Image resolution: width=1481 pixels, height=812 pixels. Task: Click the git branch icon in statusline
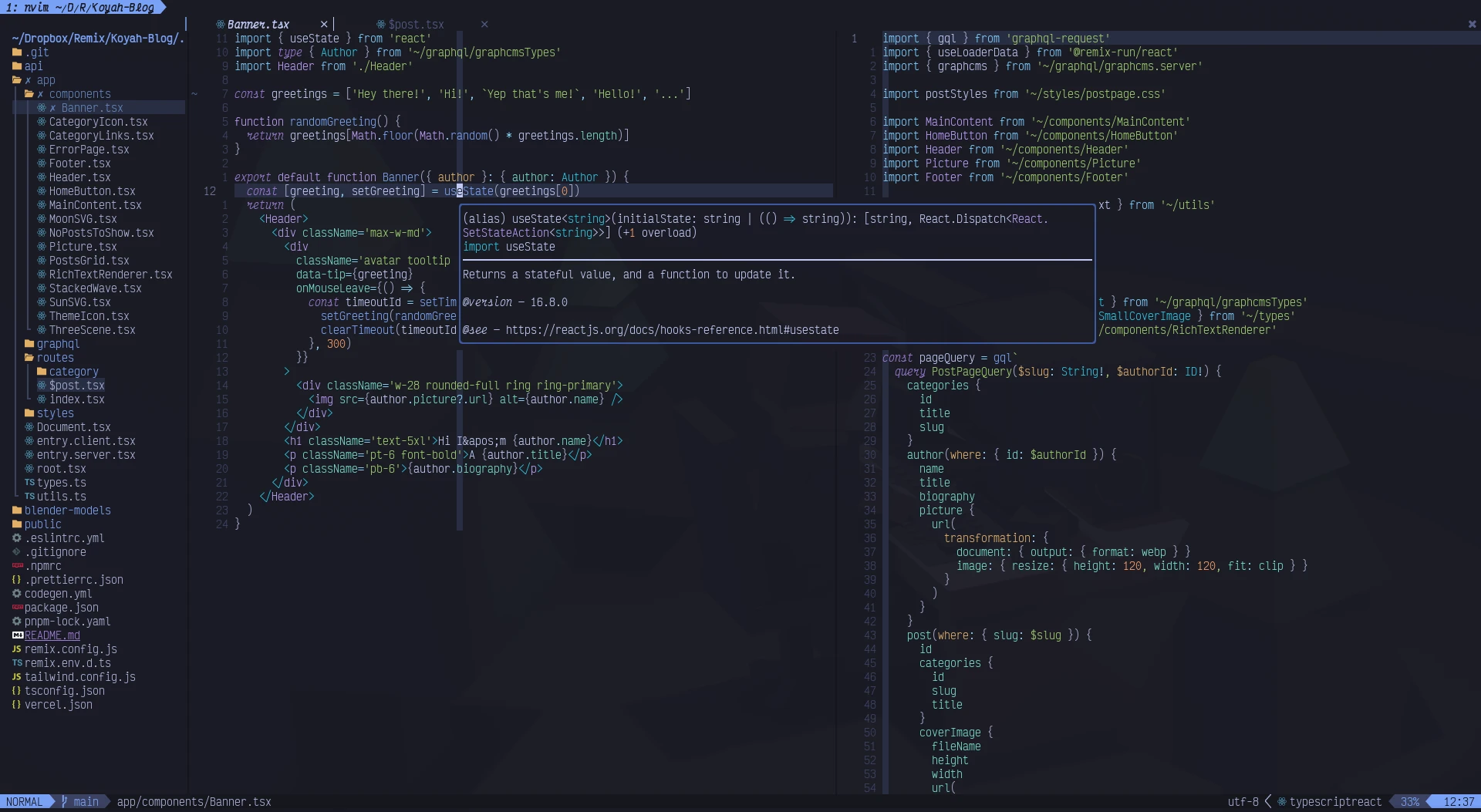coord(65,802)
